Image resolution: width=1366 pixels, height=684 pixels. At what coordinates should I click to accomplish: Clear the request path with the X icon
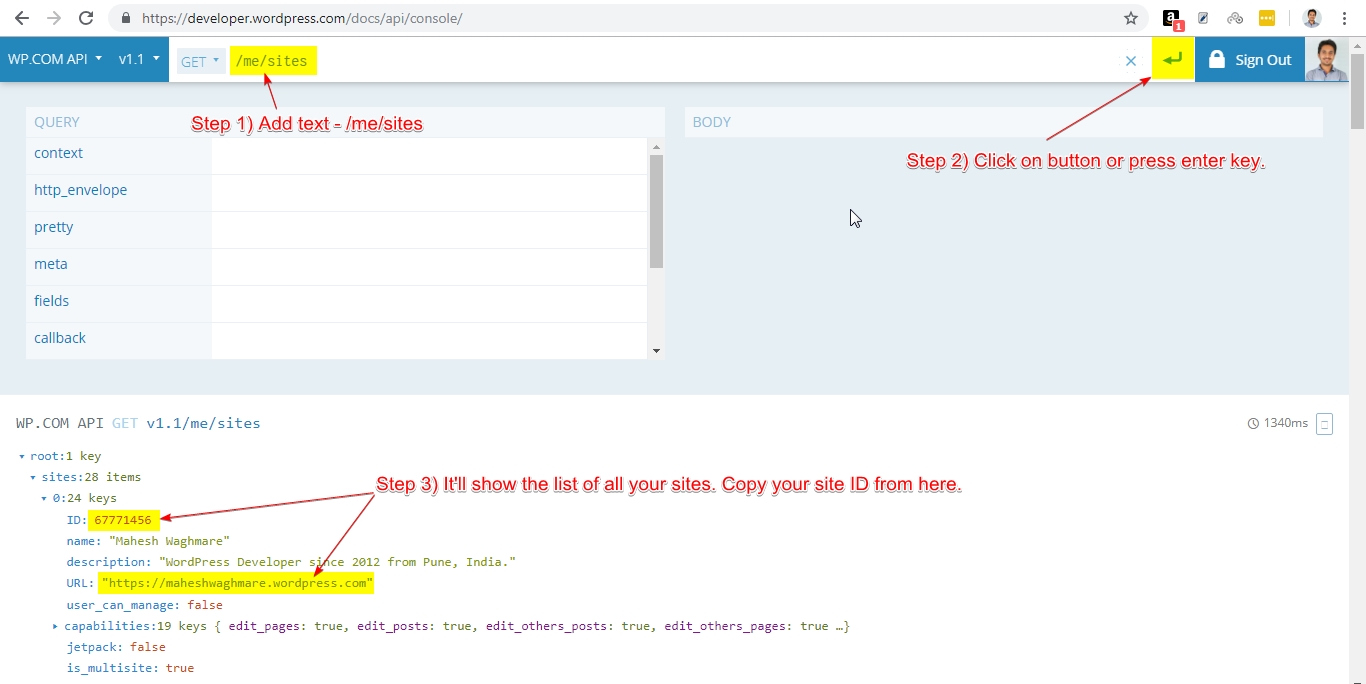tap(1131, 61)
